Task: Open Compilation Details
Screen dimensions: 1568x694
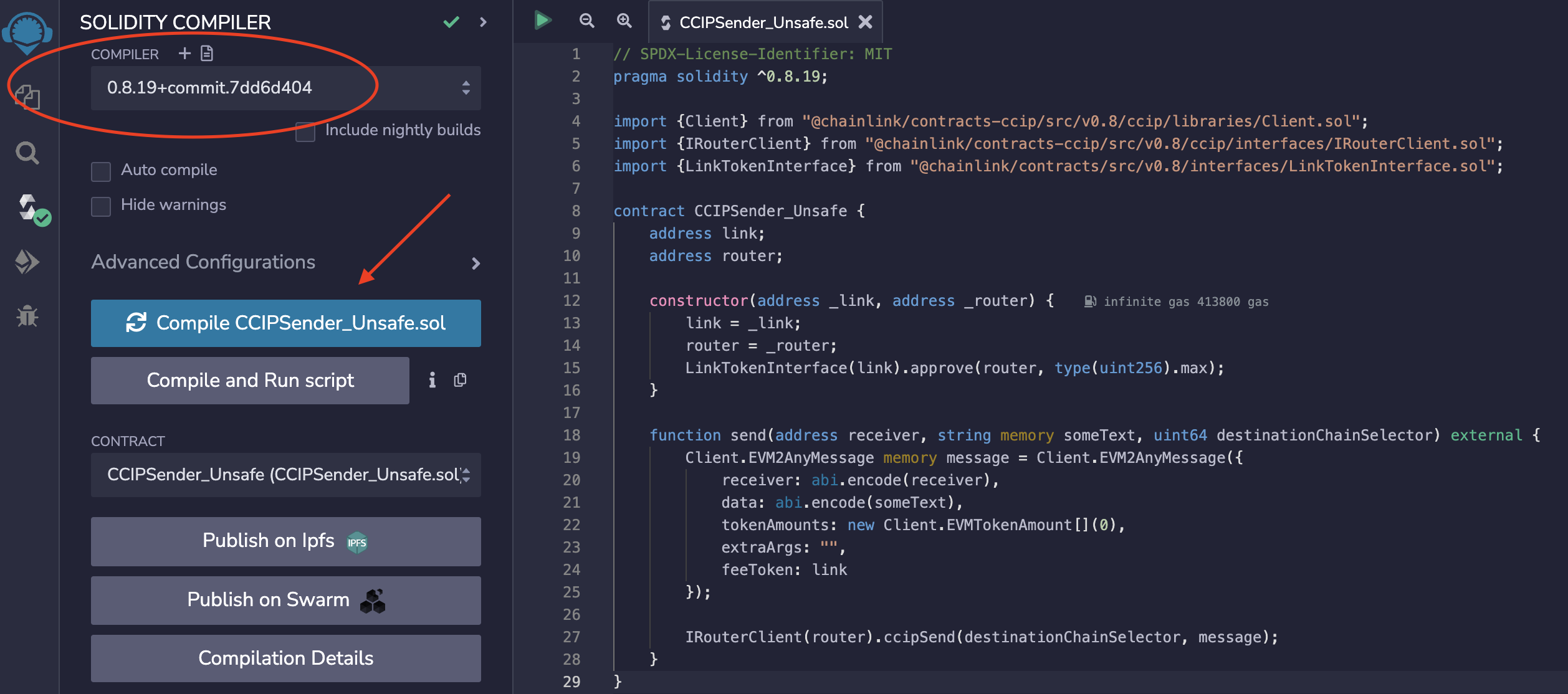Action: pos(285,658)
